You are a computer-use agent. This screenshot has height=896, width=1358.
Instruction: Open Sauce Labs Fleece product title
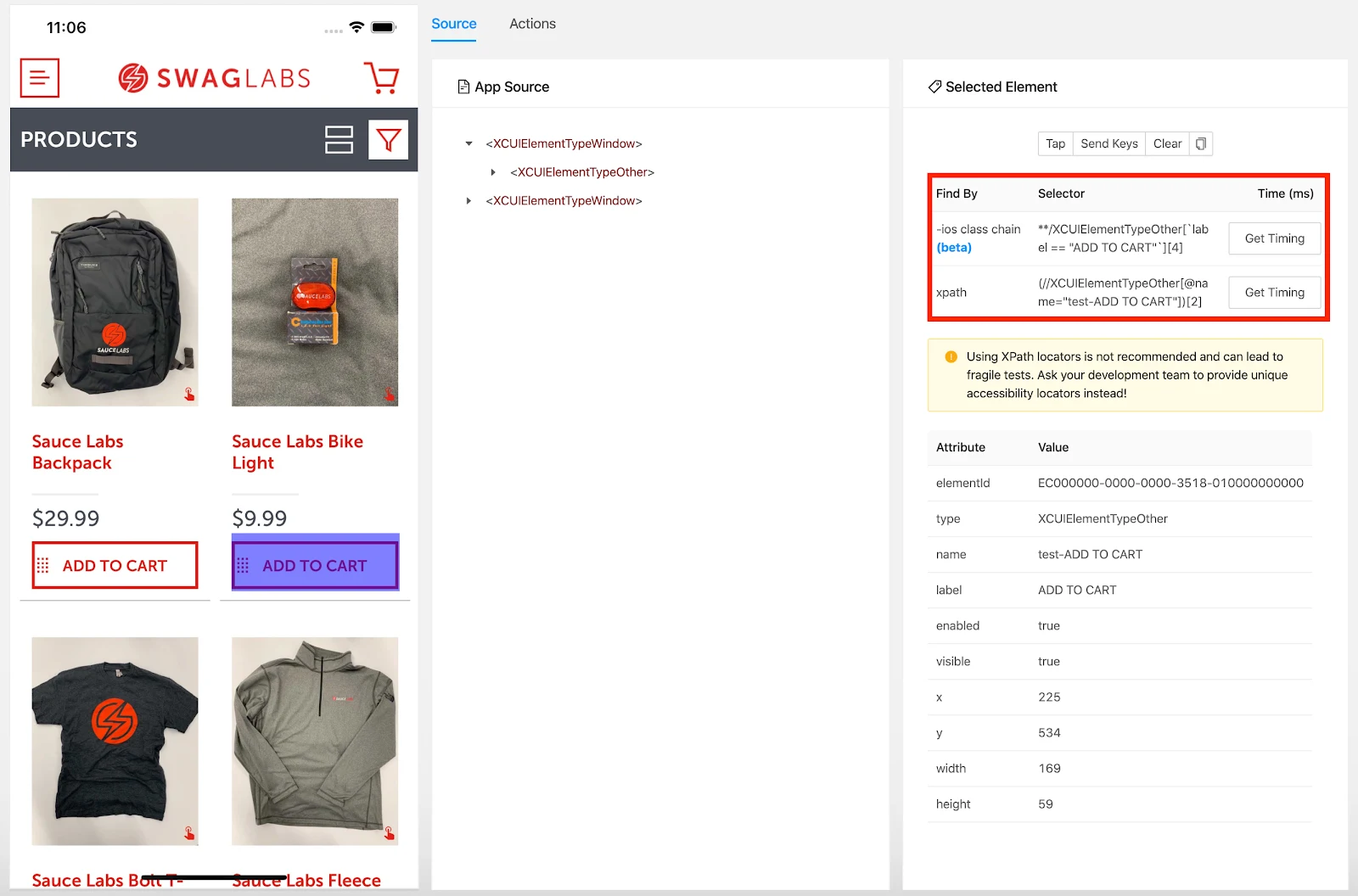point(306,880)
